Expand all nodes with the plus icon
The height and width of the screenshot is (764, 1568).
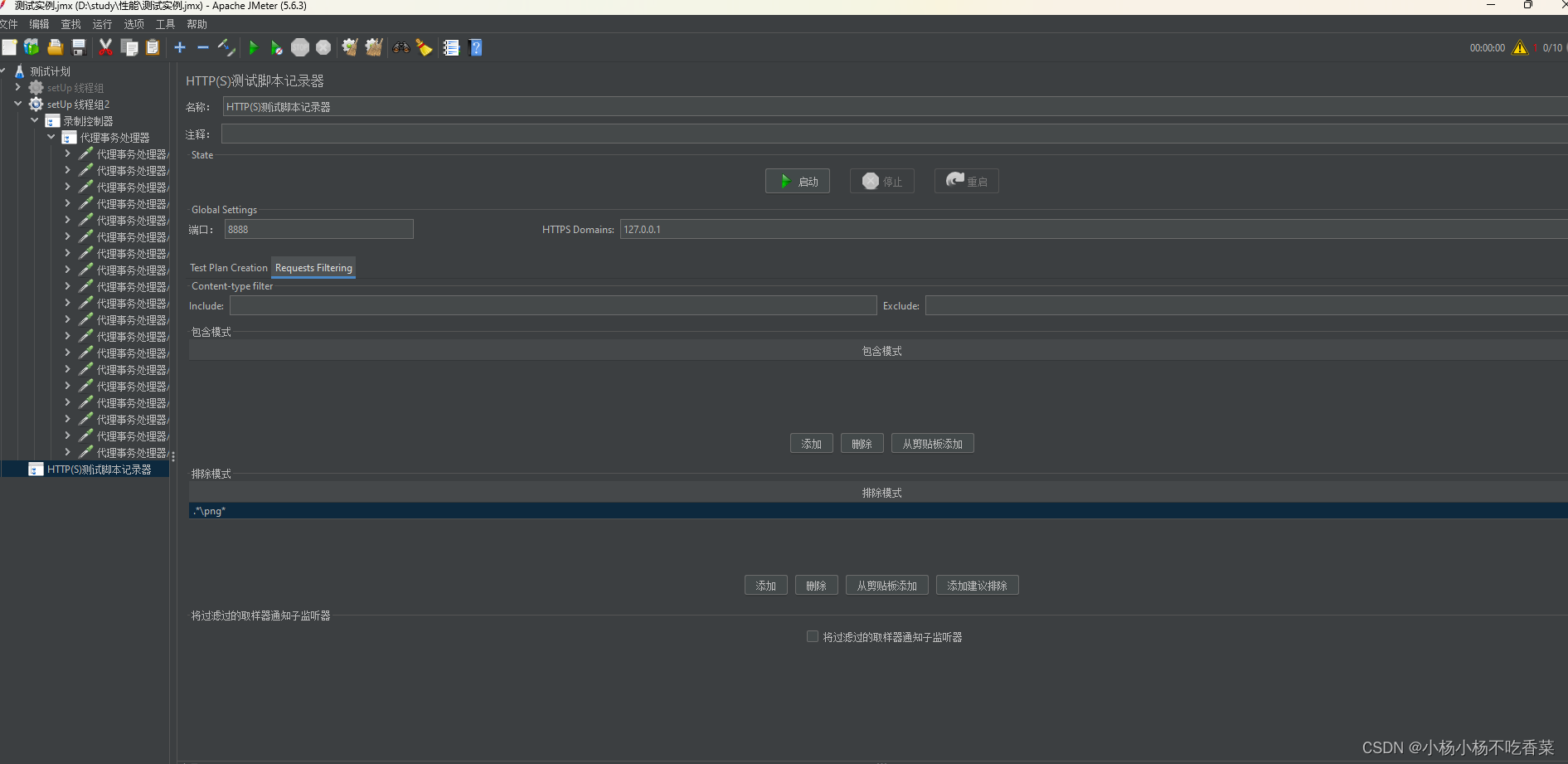click(180, 47)
